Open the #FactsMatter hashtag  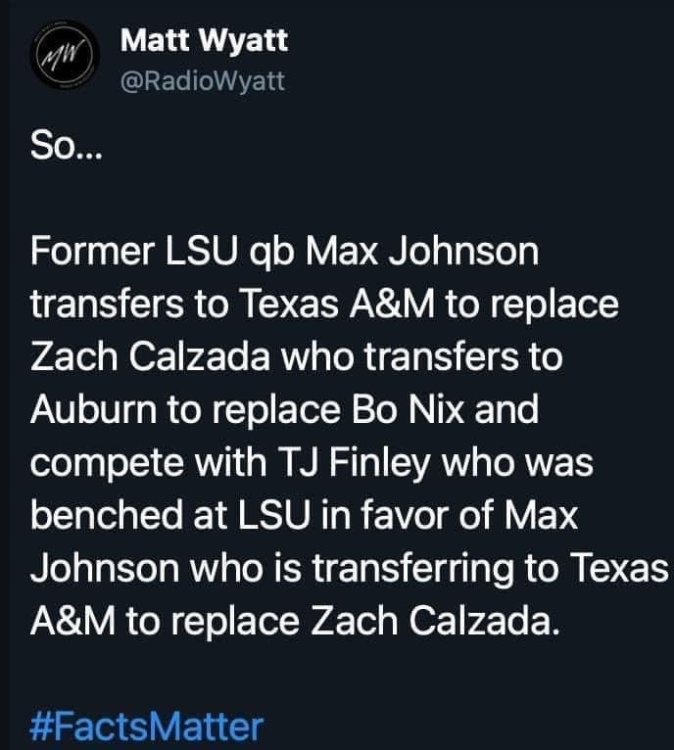(x=148, y=724)
